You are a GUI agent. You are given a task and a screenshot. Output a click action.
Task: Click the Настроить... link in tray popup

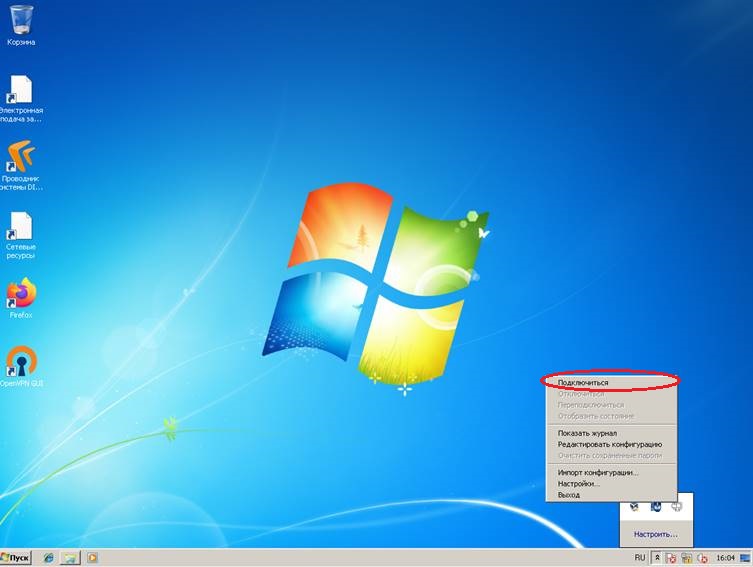tap(656, 534)
